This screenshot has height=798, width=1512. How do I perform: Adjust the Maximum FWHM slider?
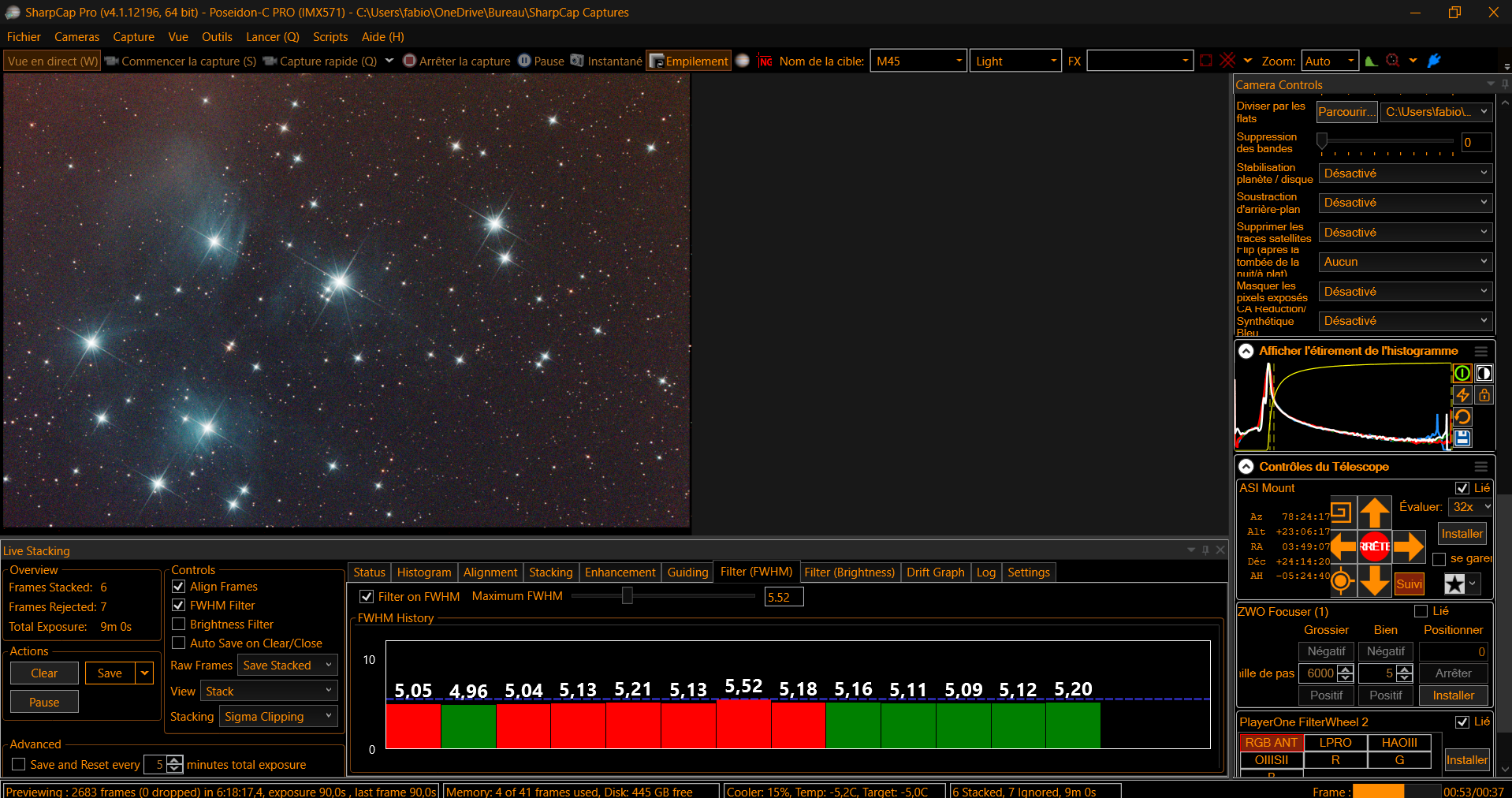627,595
